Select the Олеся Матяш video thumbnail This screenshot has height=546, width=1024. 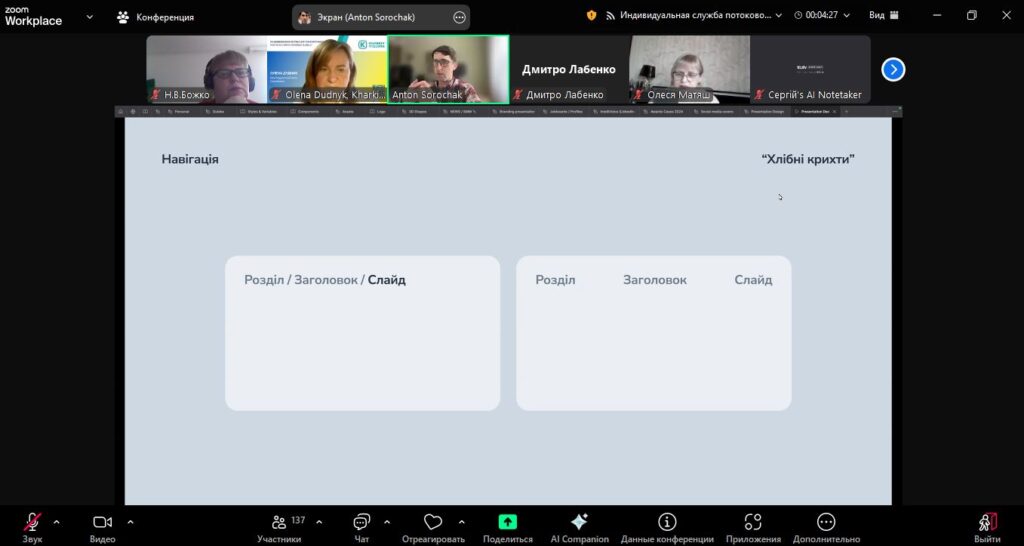pos(690,69)
